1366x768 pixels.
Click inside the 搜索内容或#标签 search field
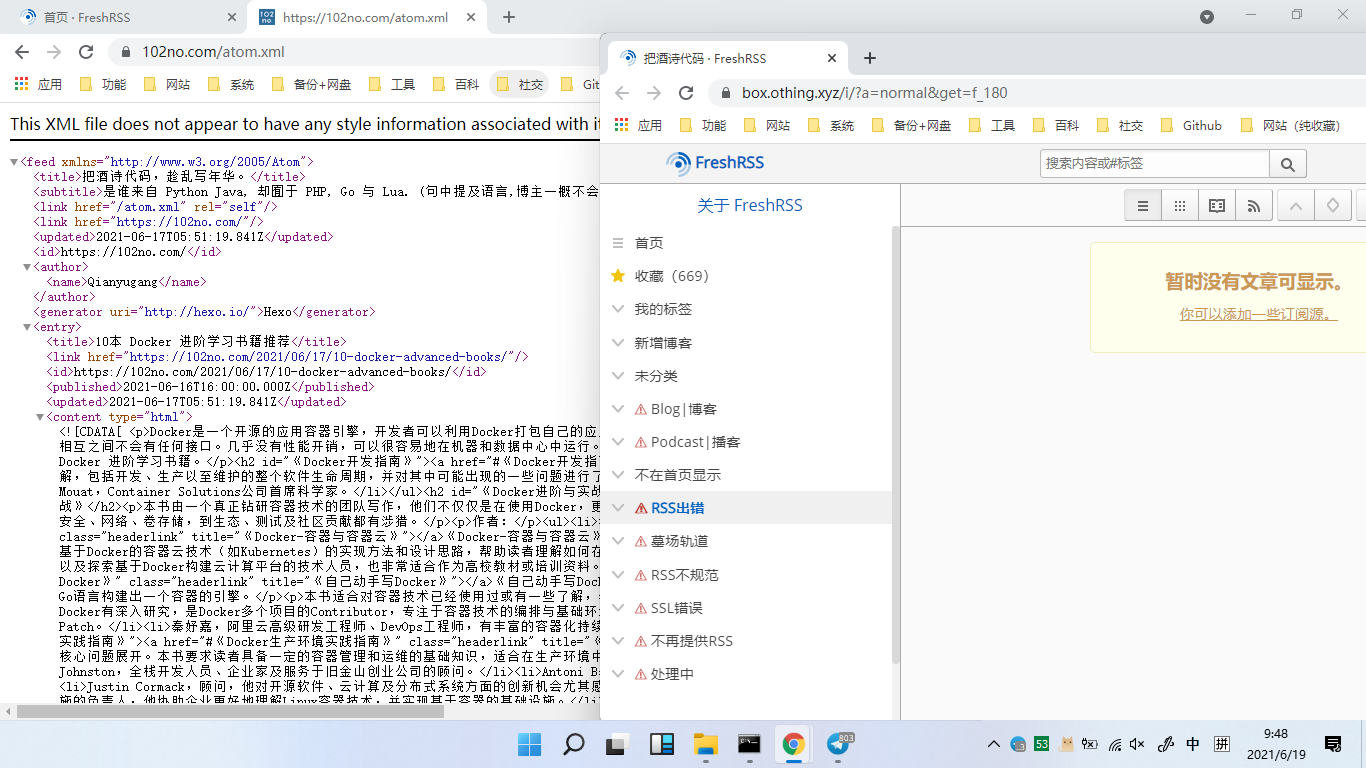[1150, 163]
